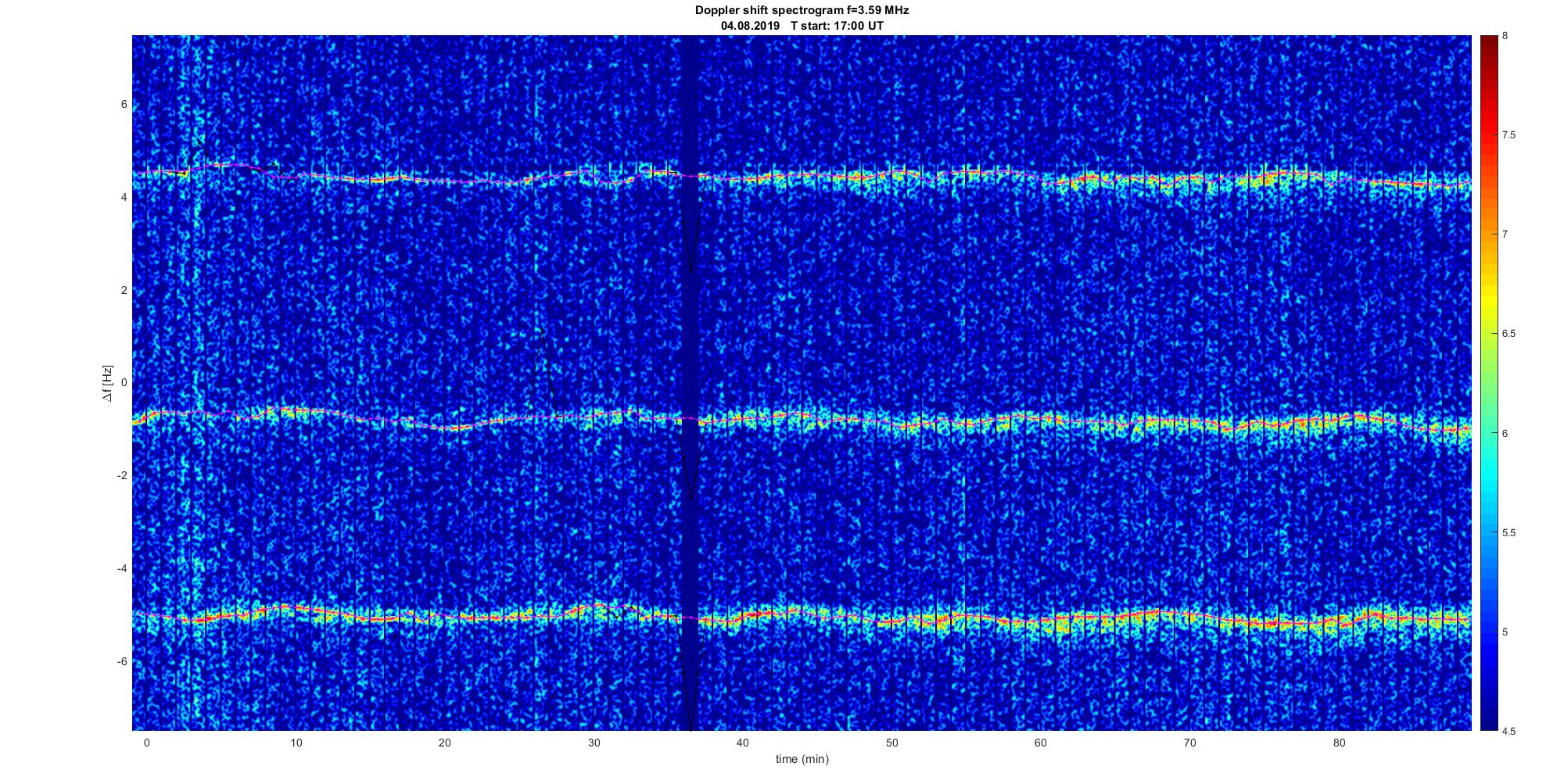Click the 'Δf [Hz]' y-axis label
1564x784 pixels.
107,383
